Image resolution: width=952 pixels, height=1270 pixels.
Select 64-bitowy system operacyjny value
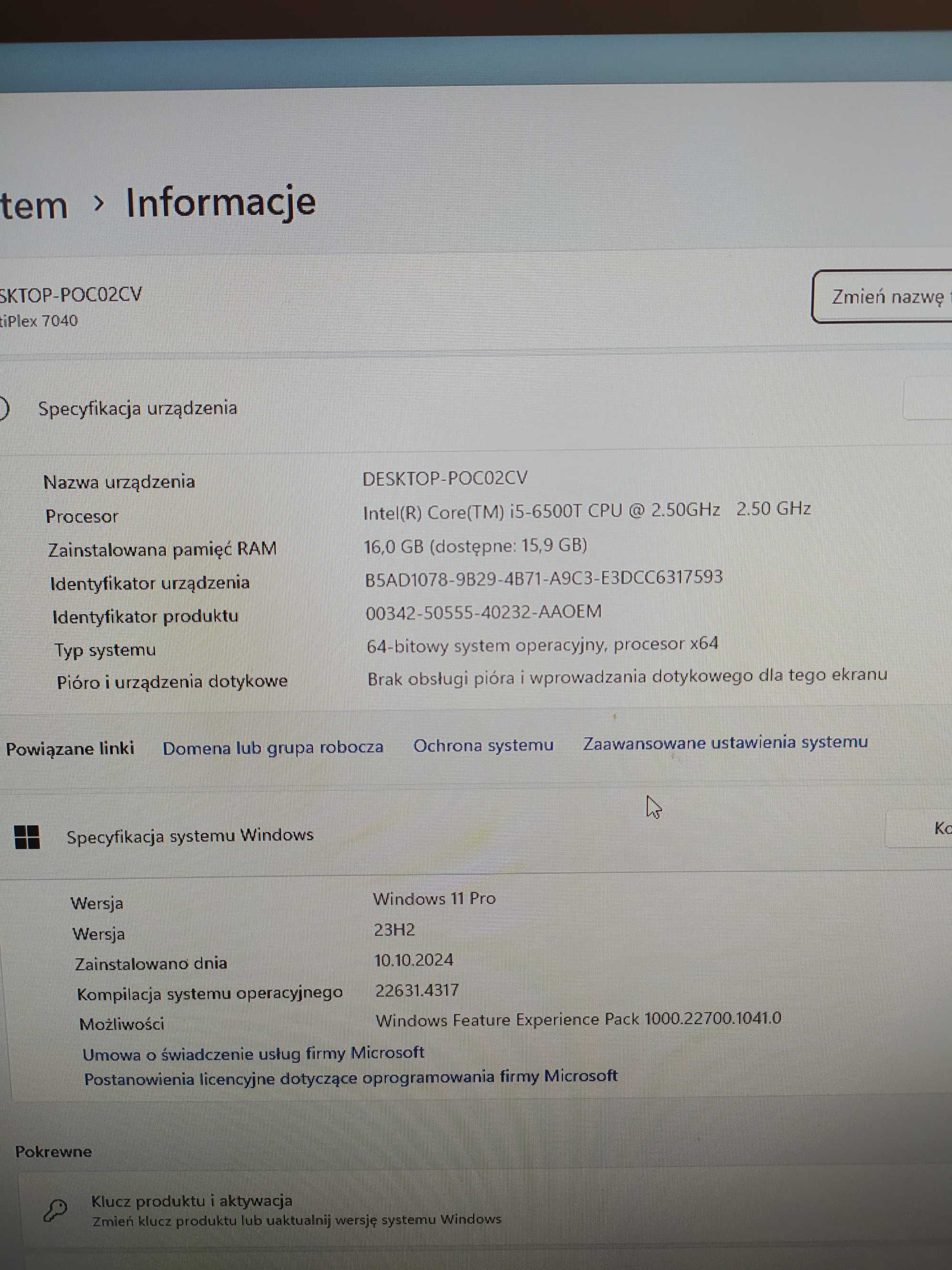tap(542, 645)
